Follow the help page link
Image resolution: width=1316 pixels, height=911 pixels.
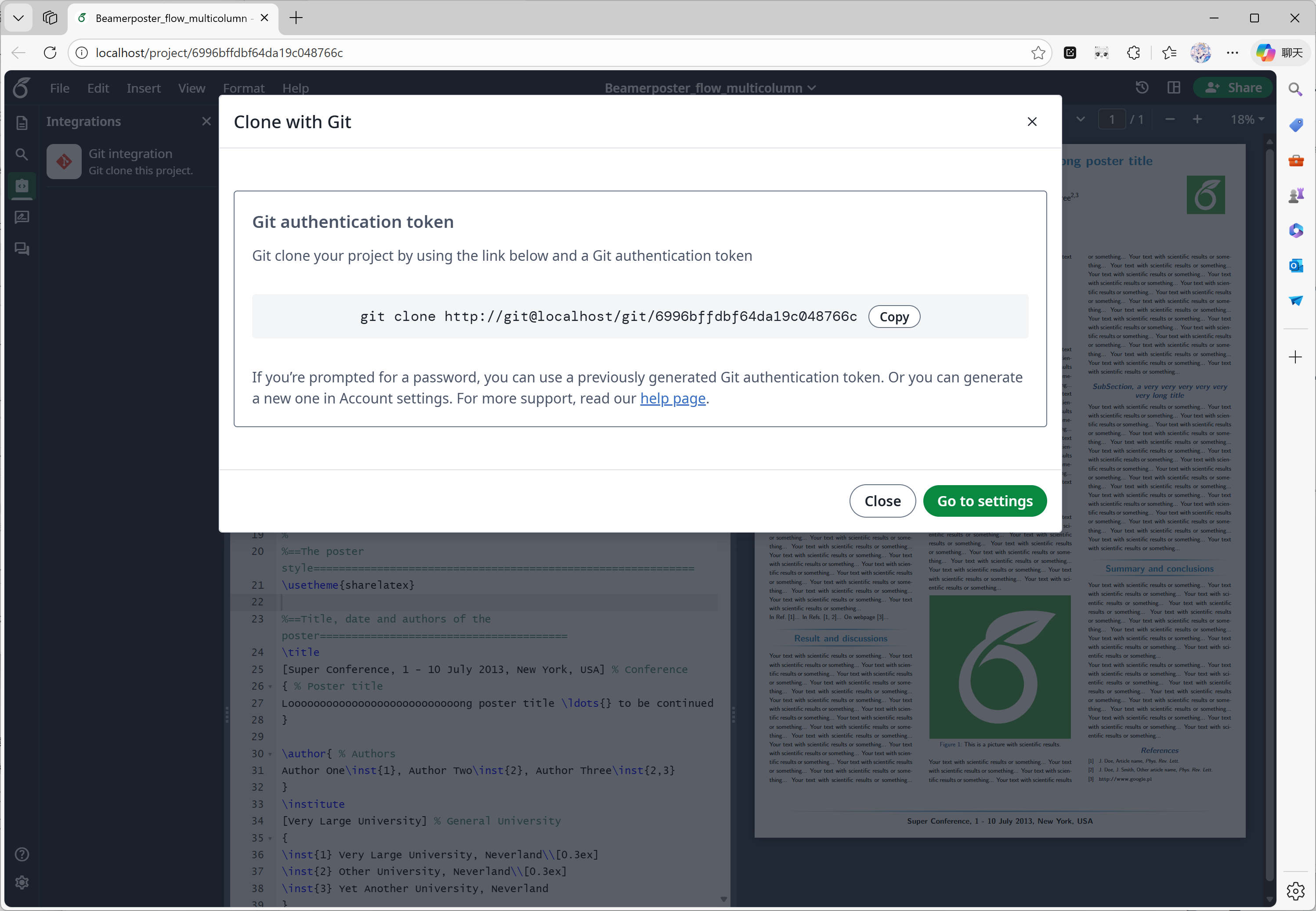click(672, 398)
